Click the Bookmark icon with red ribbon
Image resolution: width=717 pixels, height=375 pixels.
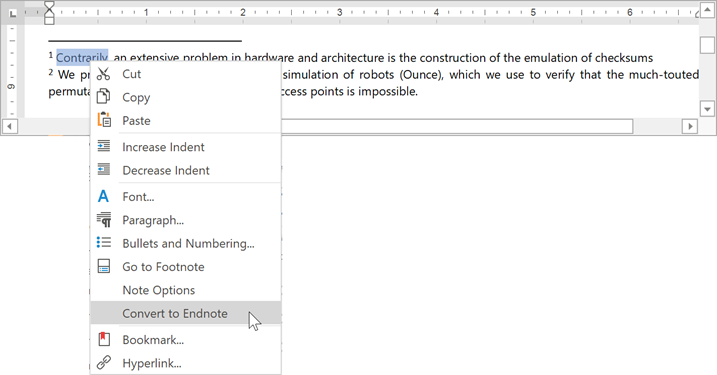pyautogui.click(x=104, y=339)
